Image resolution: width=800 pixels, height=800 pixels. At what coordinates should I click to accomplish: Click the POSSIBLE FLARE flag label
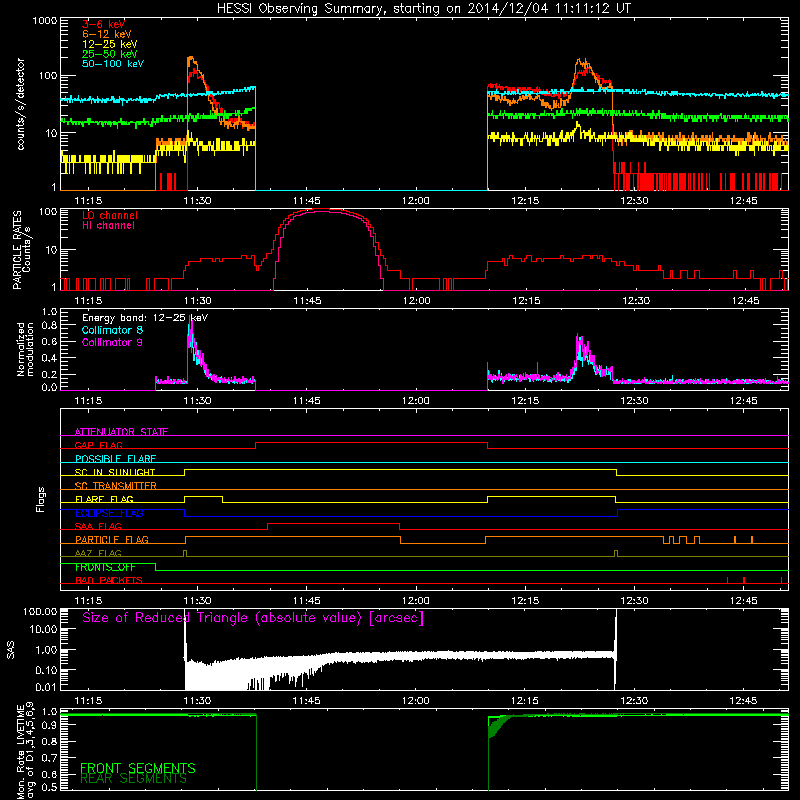coord(115,459)
